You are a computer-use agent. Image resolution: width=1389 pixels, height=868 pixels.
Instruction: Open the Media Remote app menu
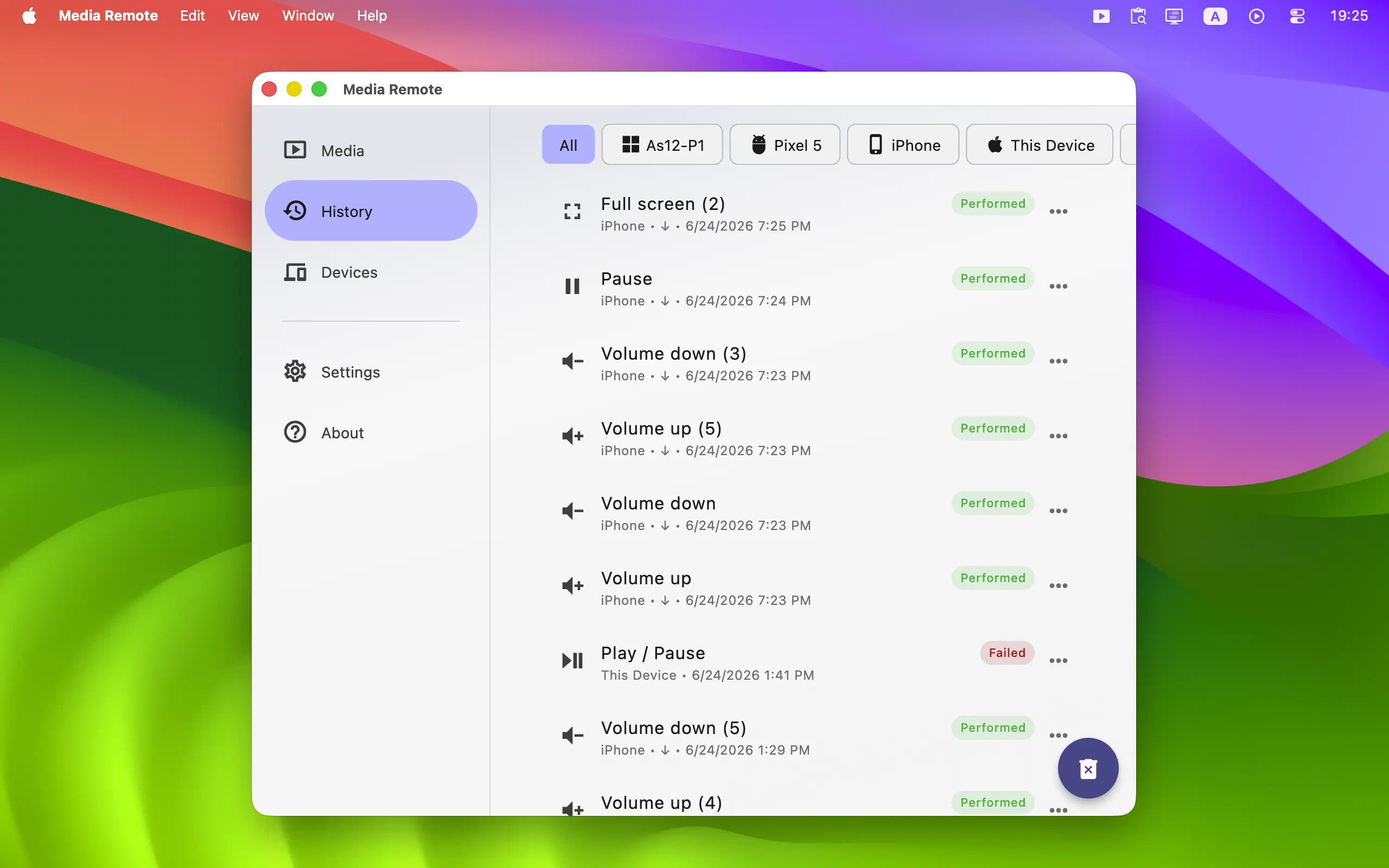click(x=108, y=16)
